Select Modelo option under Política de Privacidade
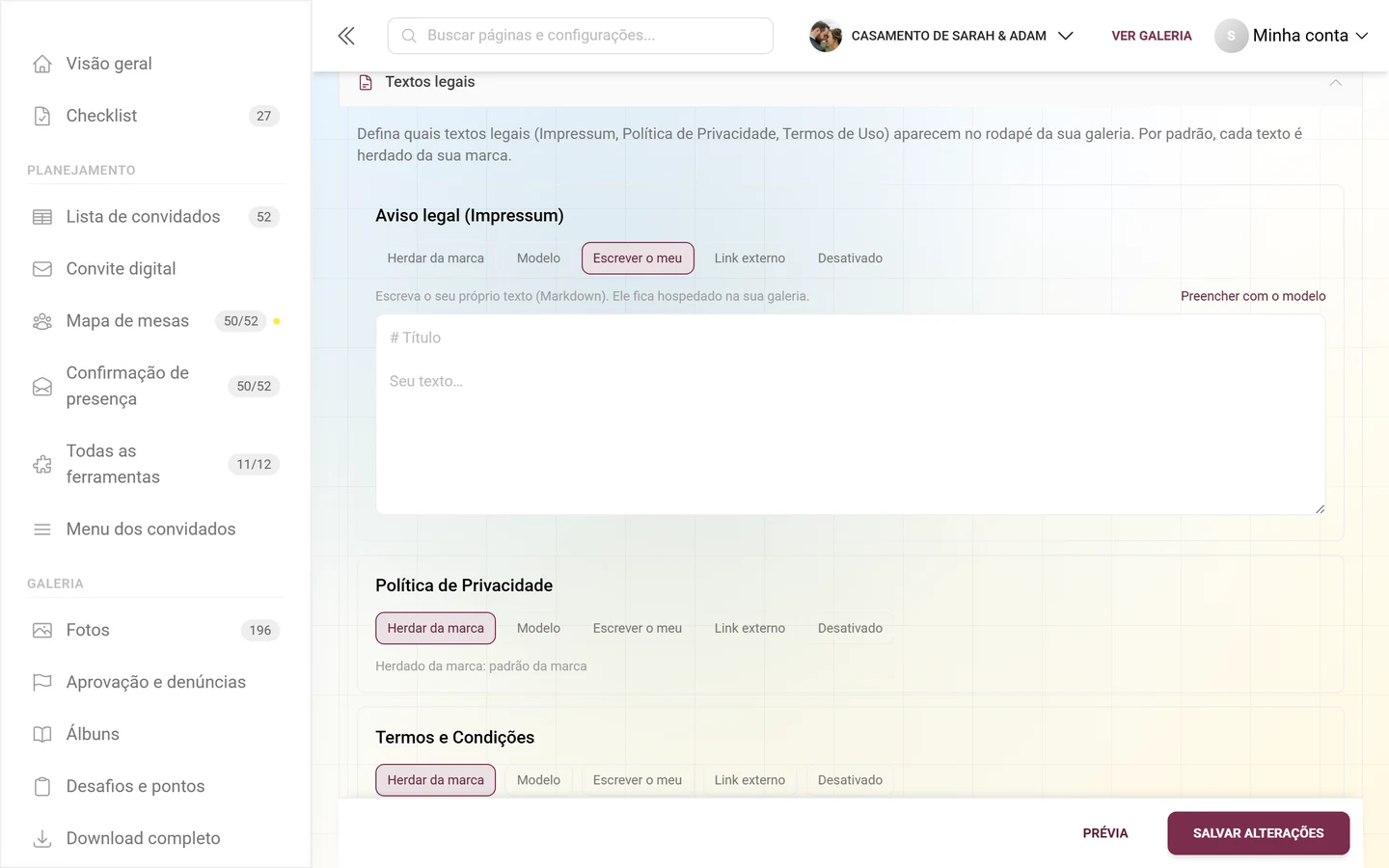Image resolution: width=1389 pixels, height=868 pixels. (538, 628)
